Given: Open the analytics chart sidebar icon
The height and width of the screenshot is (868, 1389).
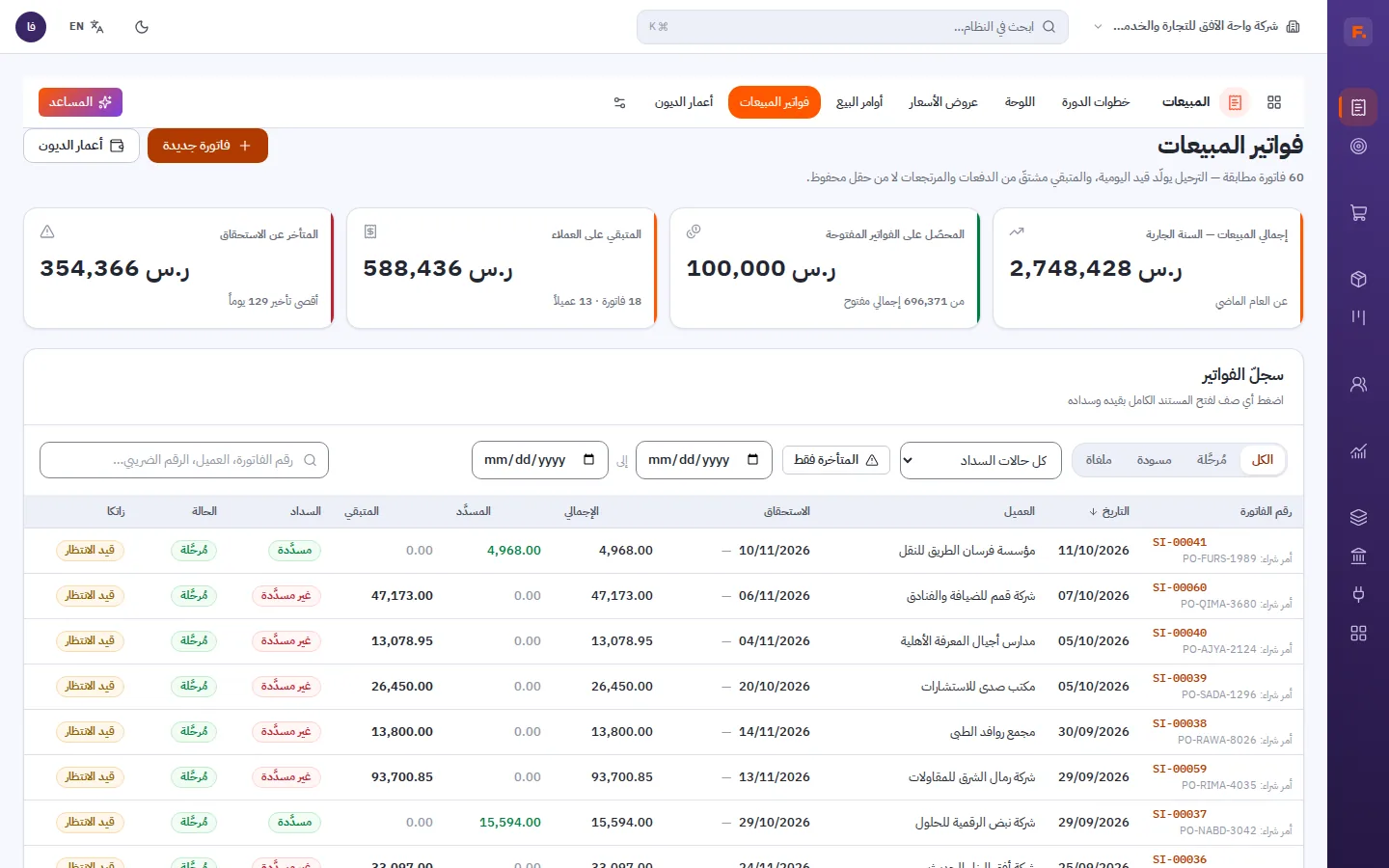Looking at the screenshot, I should (1358, 451).
